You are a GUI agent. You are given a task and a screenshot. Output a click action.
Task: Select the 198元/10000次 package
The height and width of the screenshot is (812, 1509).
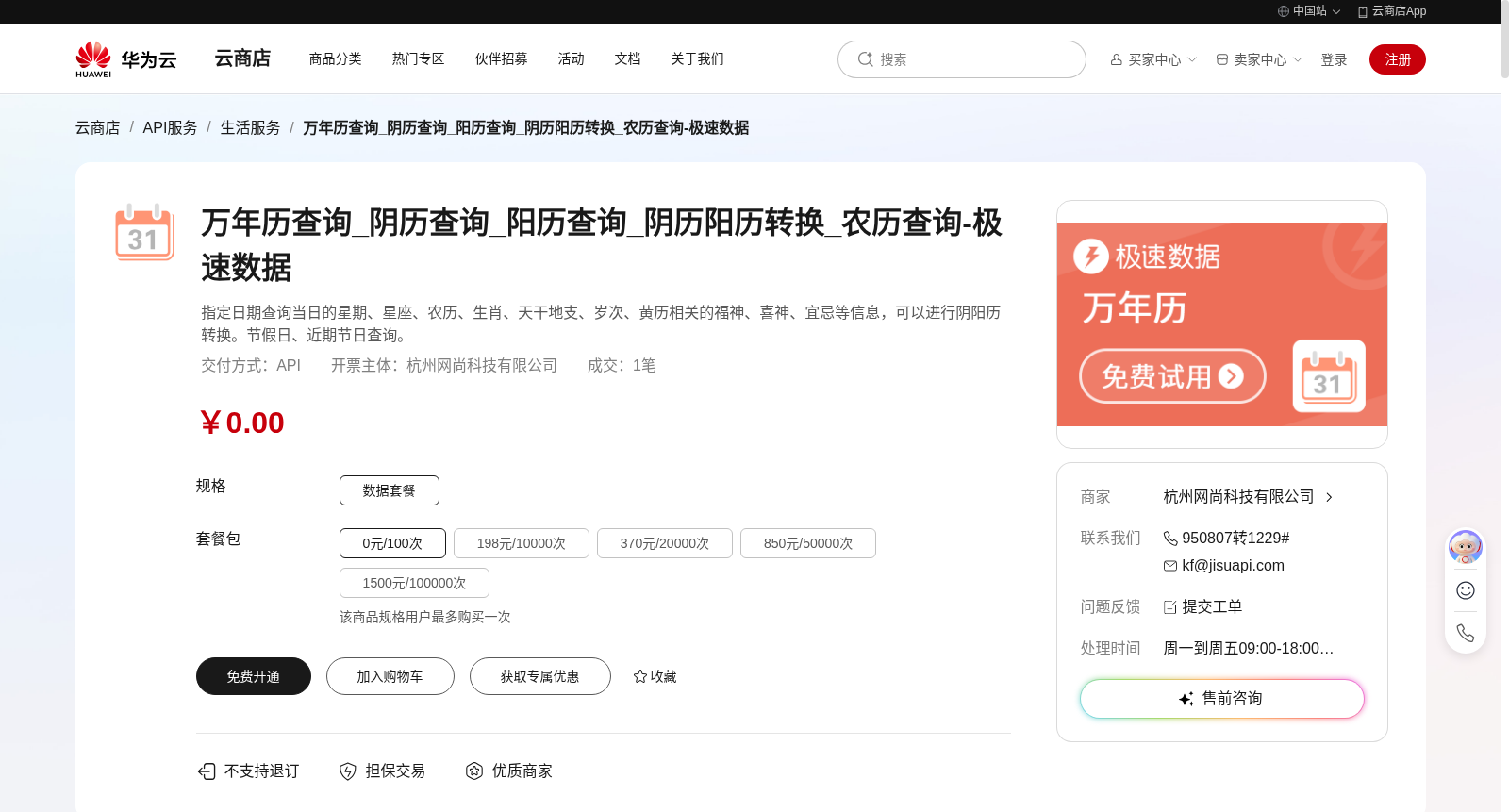point(522,543)
